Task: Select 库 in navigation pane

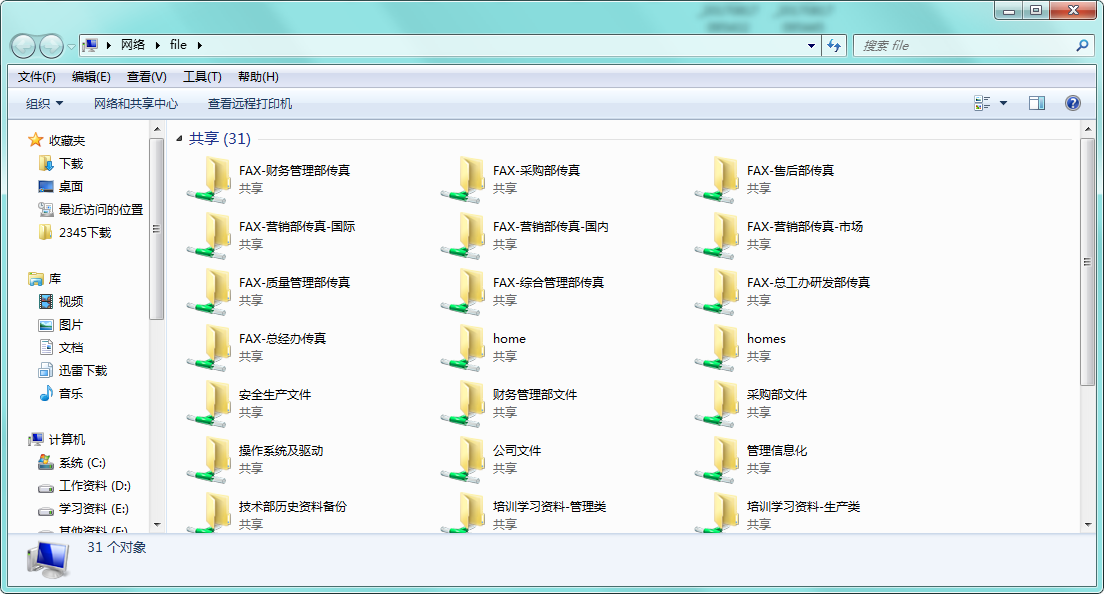Action: coord(55,279)
